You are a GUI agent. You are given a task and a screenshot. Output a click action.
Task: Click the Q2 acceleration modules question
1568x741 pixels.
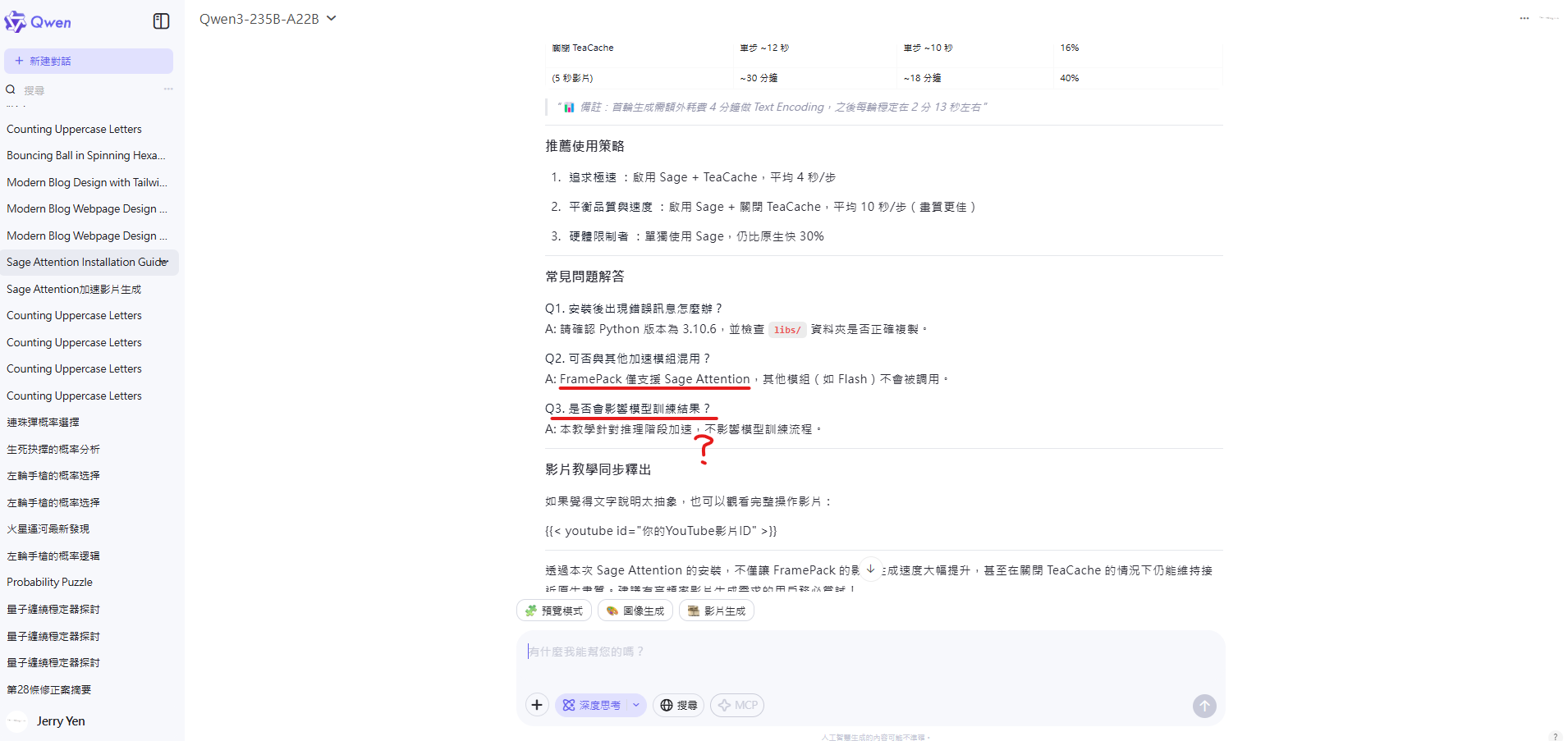[x=628, y=359]
